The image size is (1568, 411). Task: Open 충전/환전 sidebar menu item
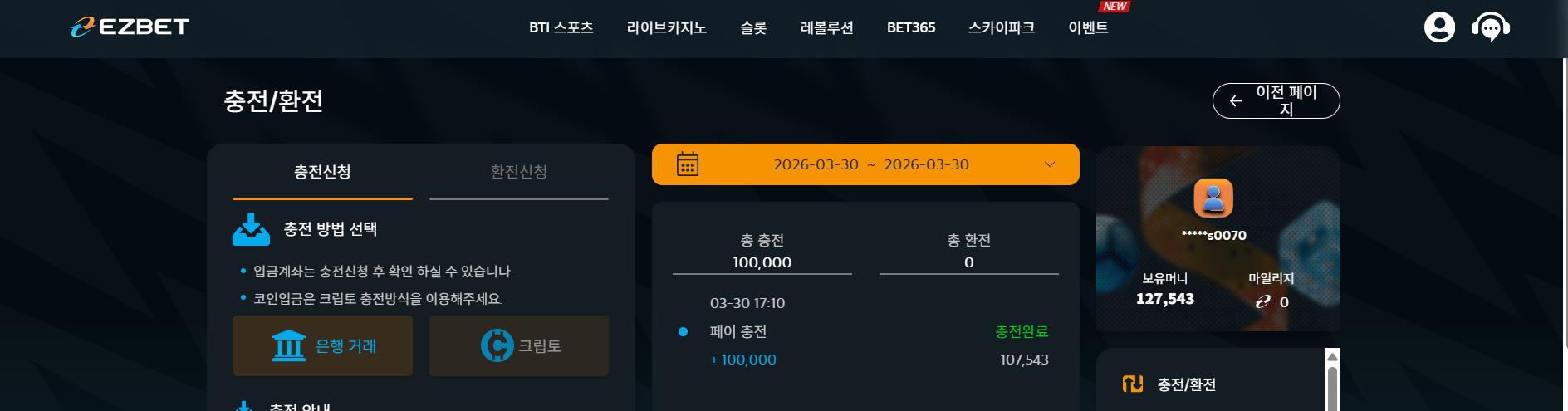coord(1186,384)
